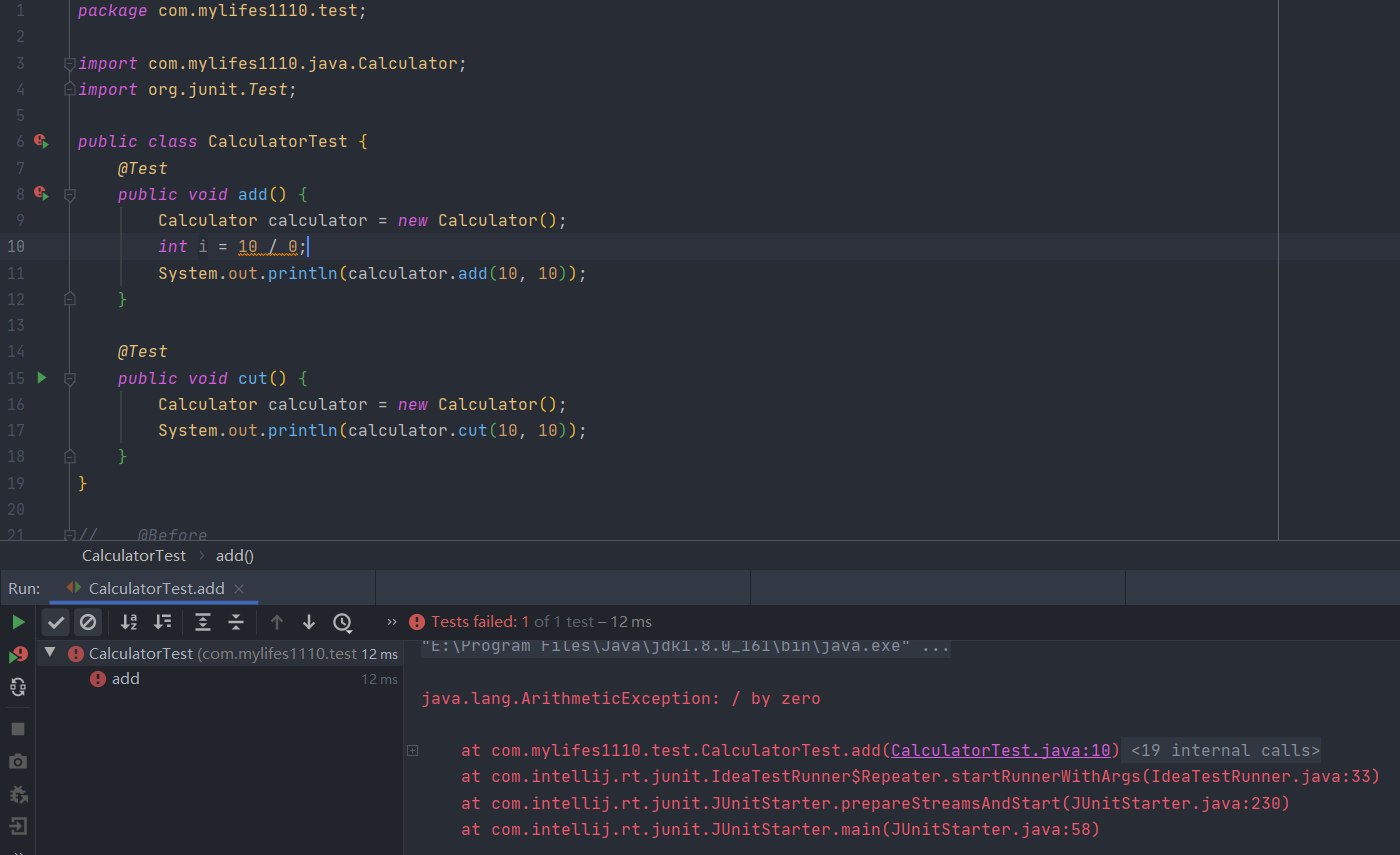Sort test results alphabetically
The width and height of the screenshot is (1400, 855).
click(129, 622)
